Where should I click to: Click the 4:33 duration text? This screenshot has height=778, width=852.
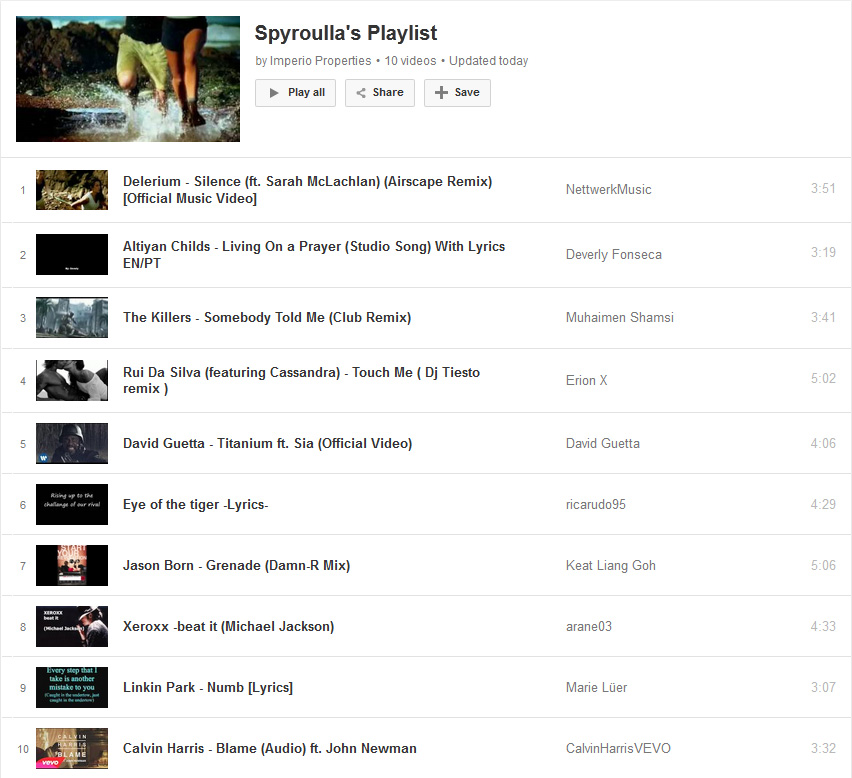click(823, 626)
